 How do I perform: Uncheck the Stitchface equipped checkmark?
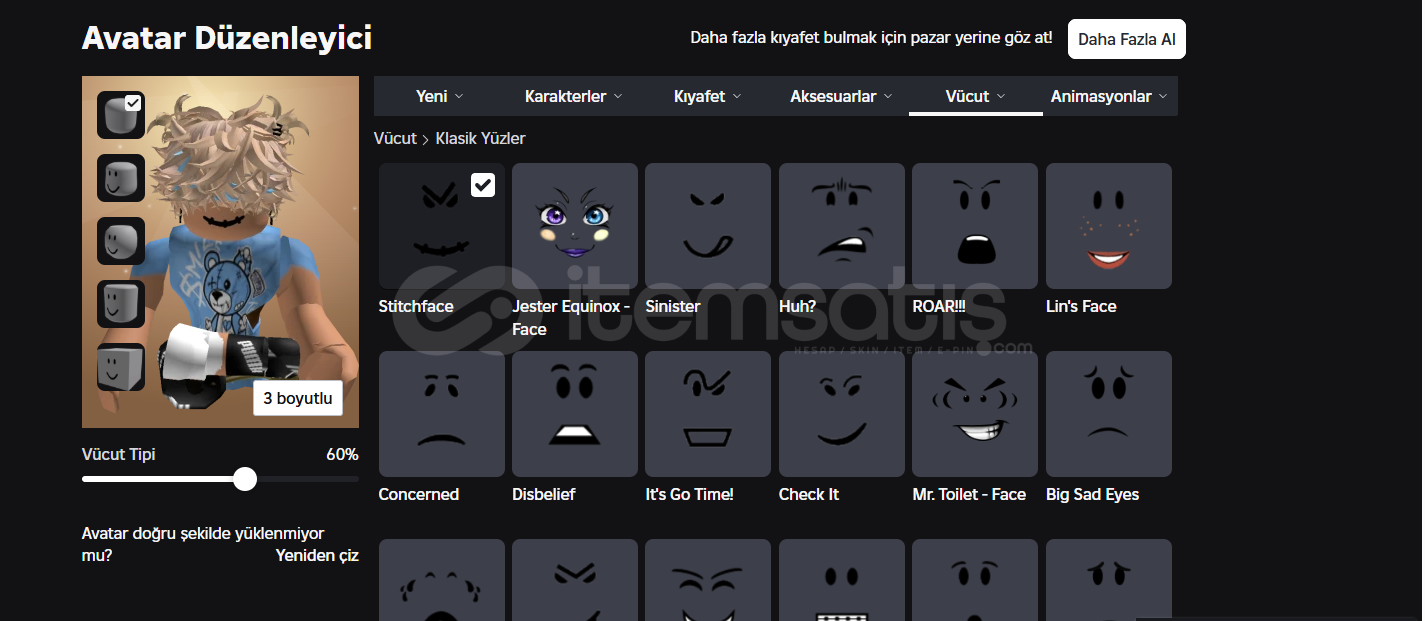pyautogui.click(x=482, y=185)
